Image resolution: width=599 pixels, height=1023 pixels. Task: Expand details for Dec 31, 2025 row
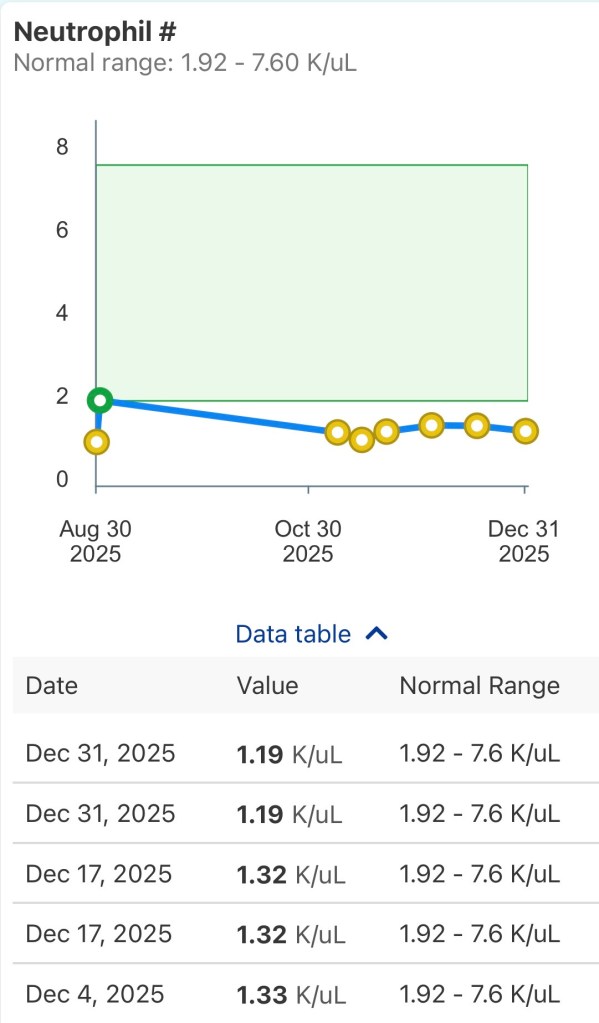coord(300,753)
